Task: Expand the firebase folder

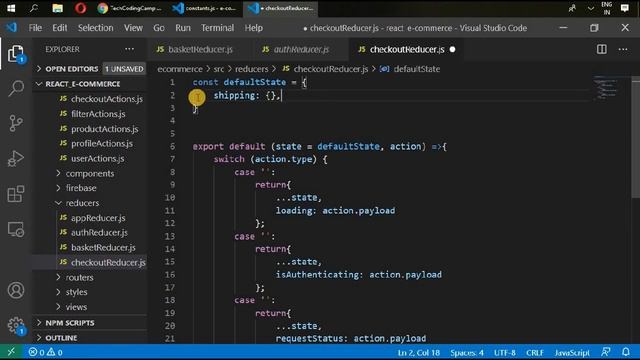Action: click(x=81, y=188)
